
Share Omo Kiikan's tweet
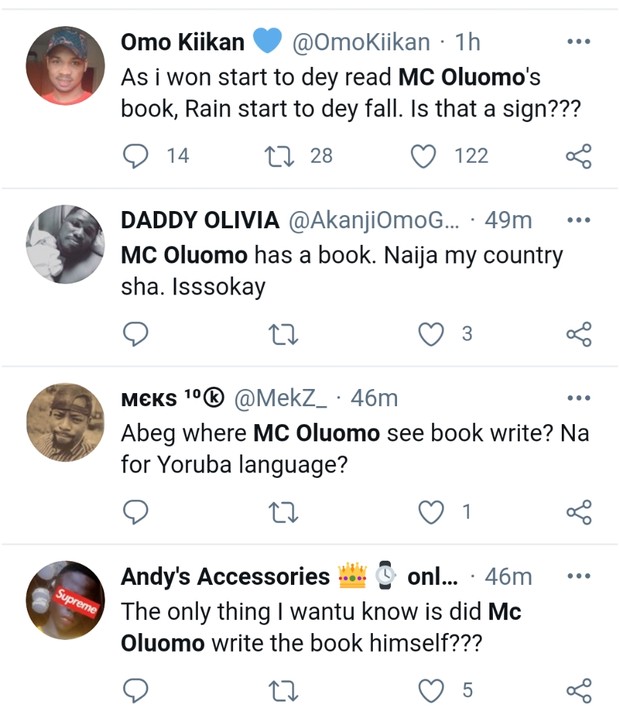point(579,156)
